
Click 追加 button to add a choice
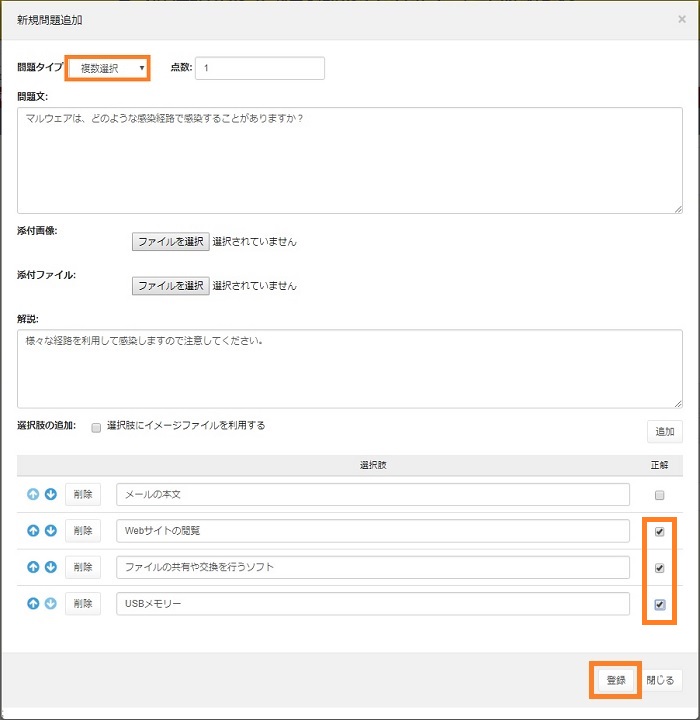tap(664, 431)
